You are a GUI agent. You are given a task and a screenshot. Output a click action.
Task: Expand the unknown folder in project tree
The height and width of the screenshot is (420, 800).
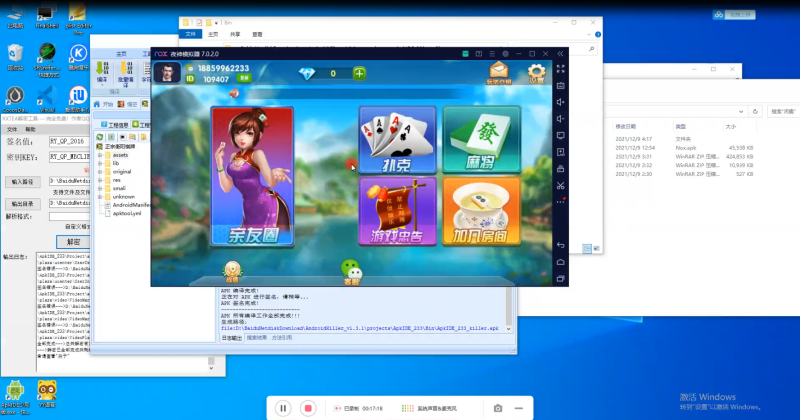pos(100,196)
